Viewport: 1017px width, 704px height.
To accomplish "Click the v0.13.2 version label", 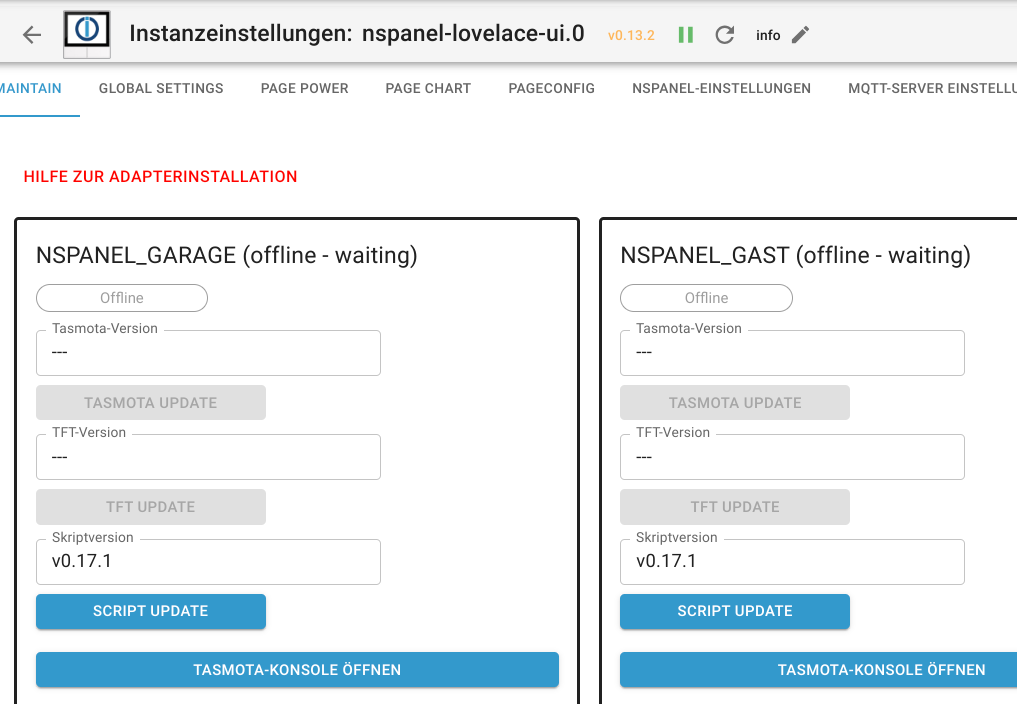I will (631, 36).
